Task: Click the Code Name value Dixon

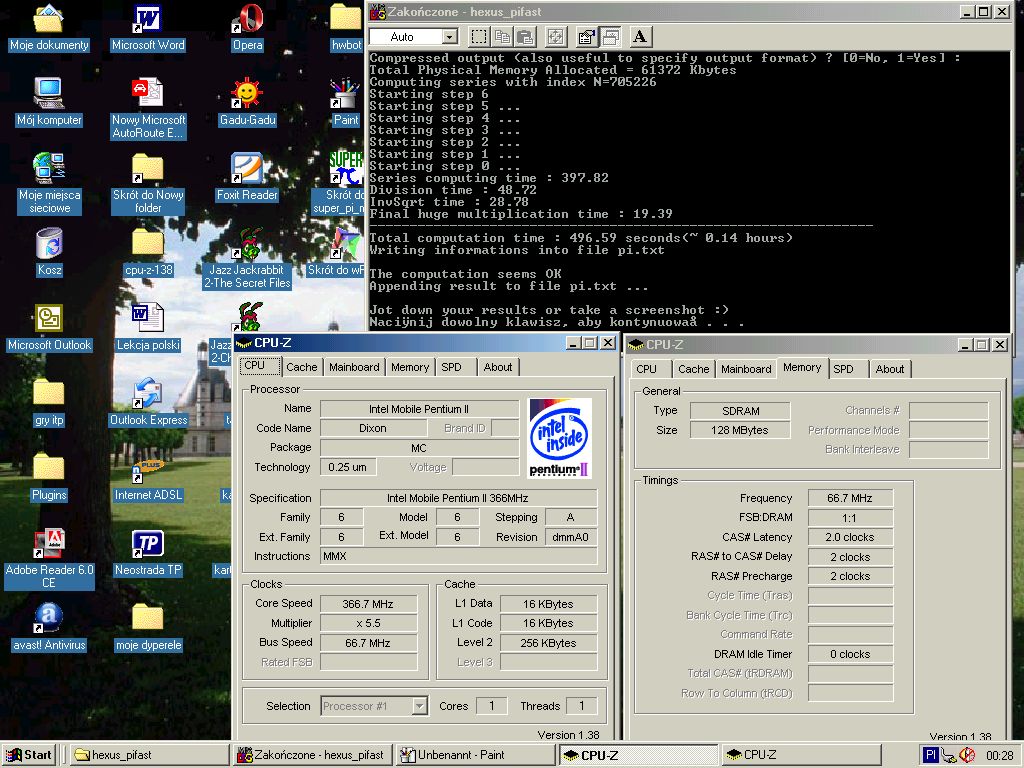Action: 373,428
